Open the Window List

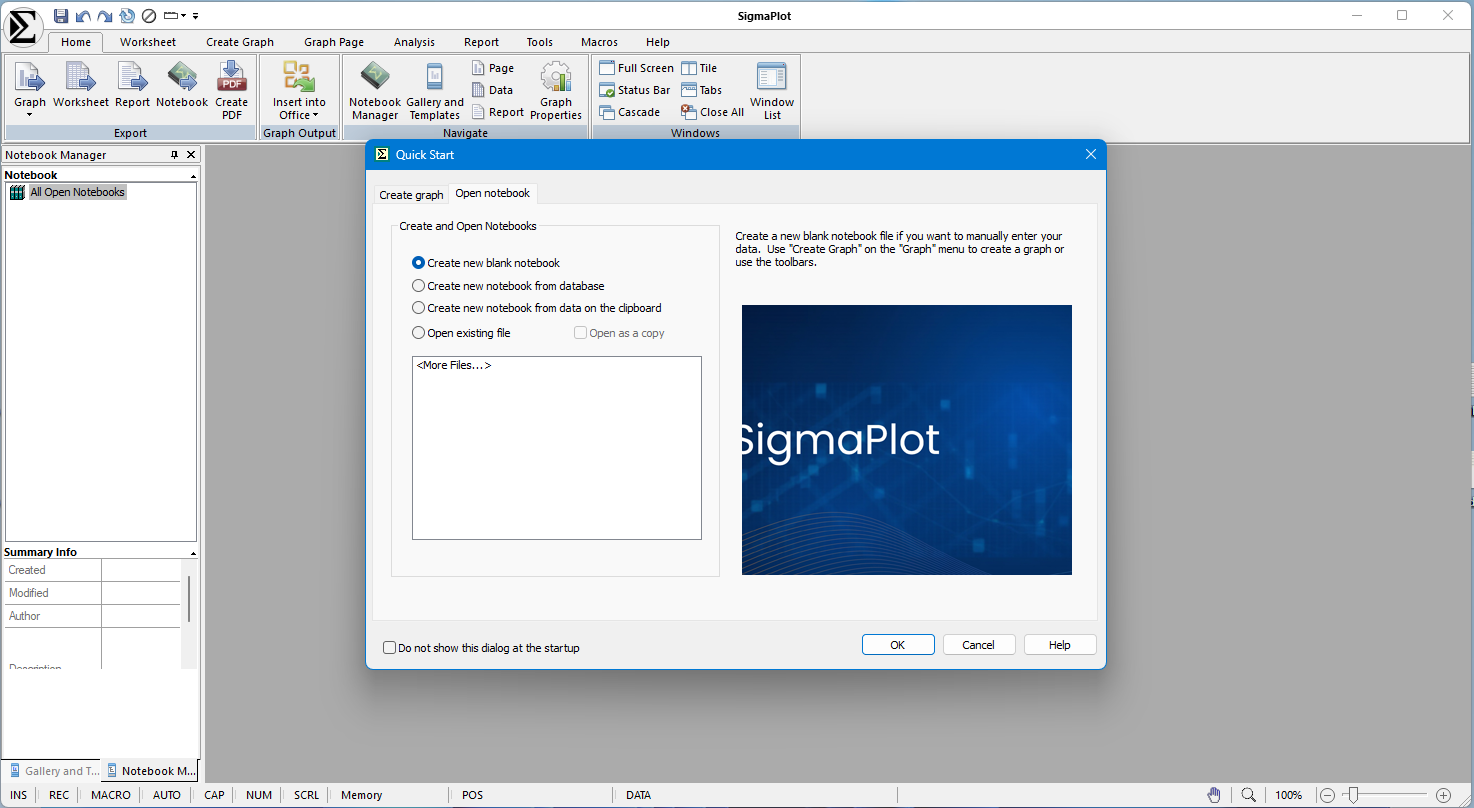click(772, 90)
